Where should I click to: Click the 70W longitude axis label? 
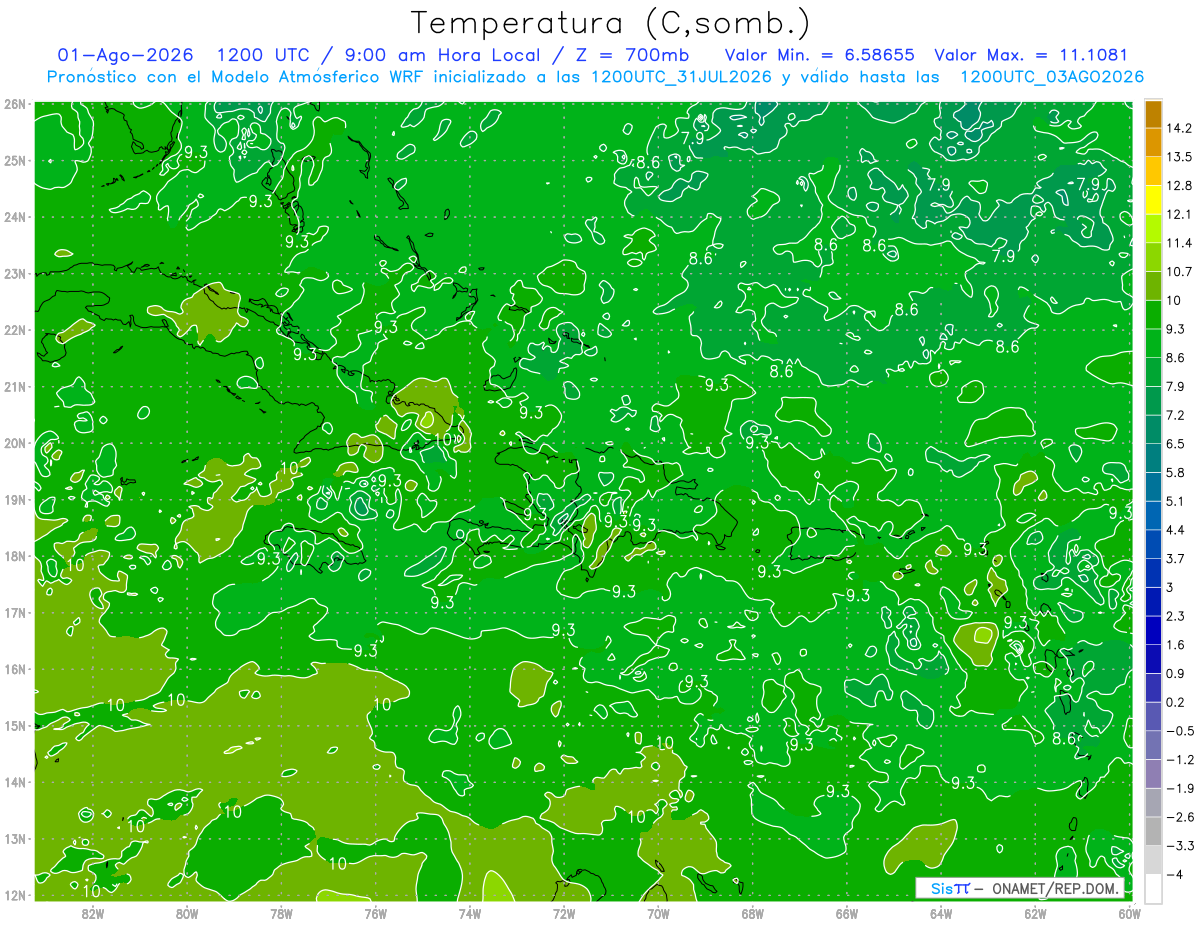pyautogui.click(x=658, y=913)
